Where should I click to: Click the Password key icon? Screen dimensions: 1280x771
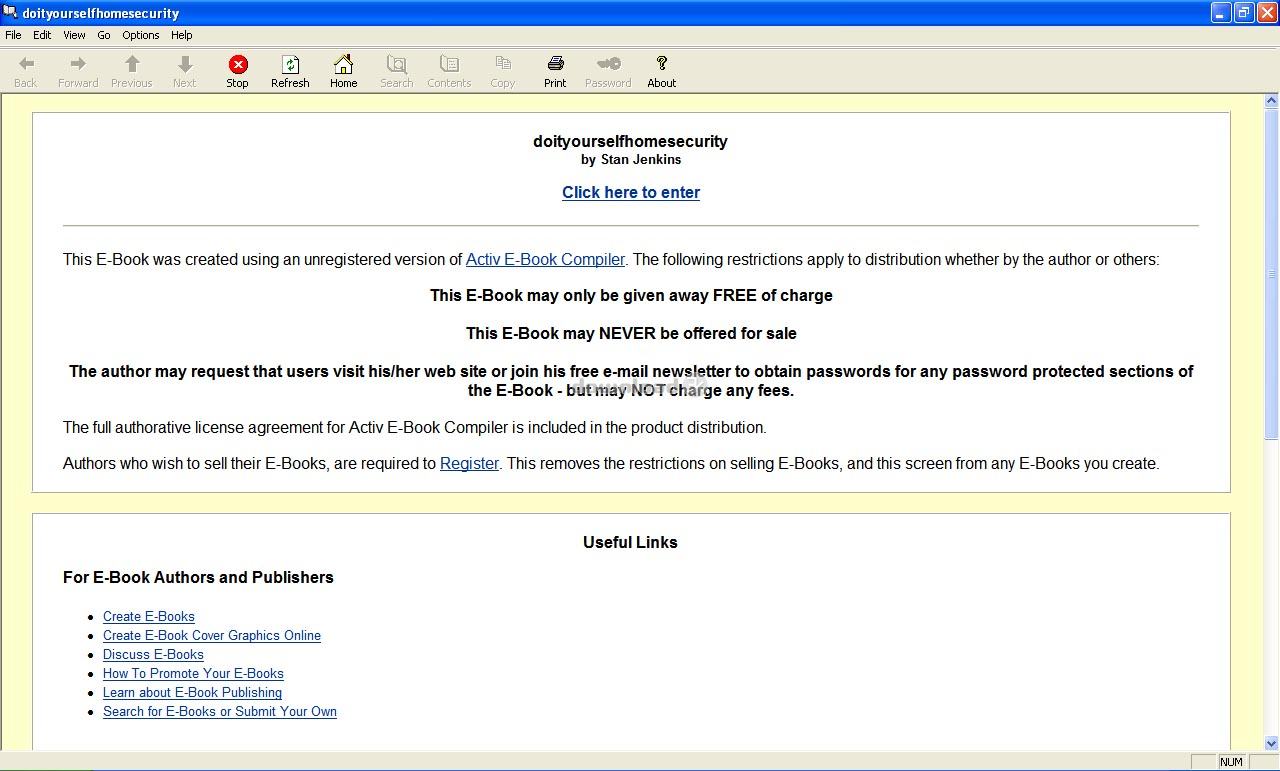[608, 65]
